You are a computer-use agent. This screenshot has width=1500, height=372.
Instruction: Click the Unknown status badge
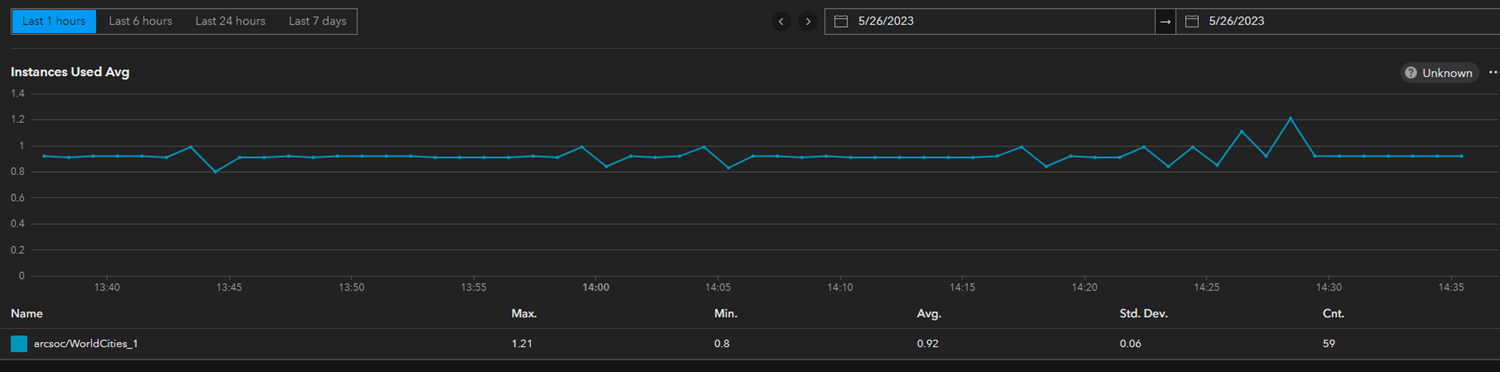click(1439, 73)
